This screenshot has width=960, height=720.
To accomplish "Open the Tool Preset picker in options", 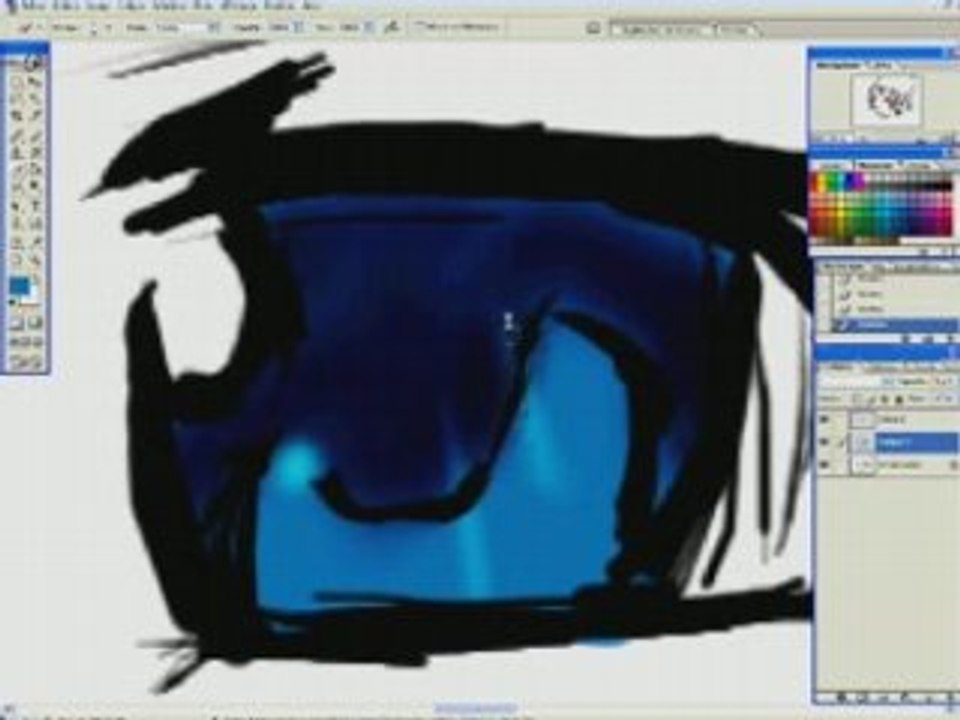I will pyautogui.click(x=26, y=28).
